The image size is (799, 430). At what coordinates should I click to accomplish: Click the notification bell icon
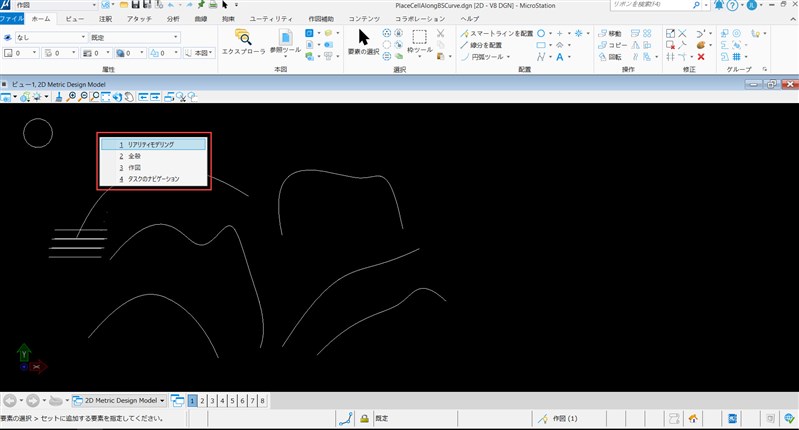[x=718, y=5]
